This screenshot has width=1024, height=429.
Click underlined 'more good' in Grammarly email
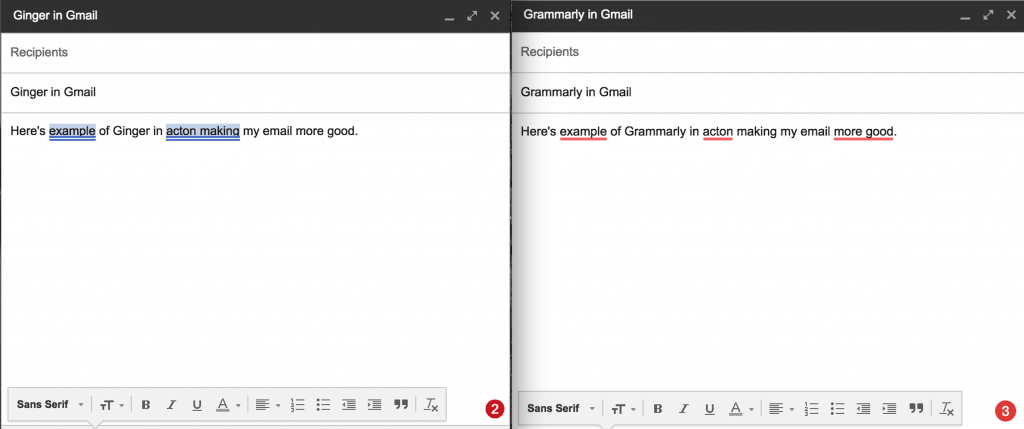pyautogui.click(x=863, y=132)
